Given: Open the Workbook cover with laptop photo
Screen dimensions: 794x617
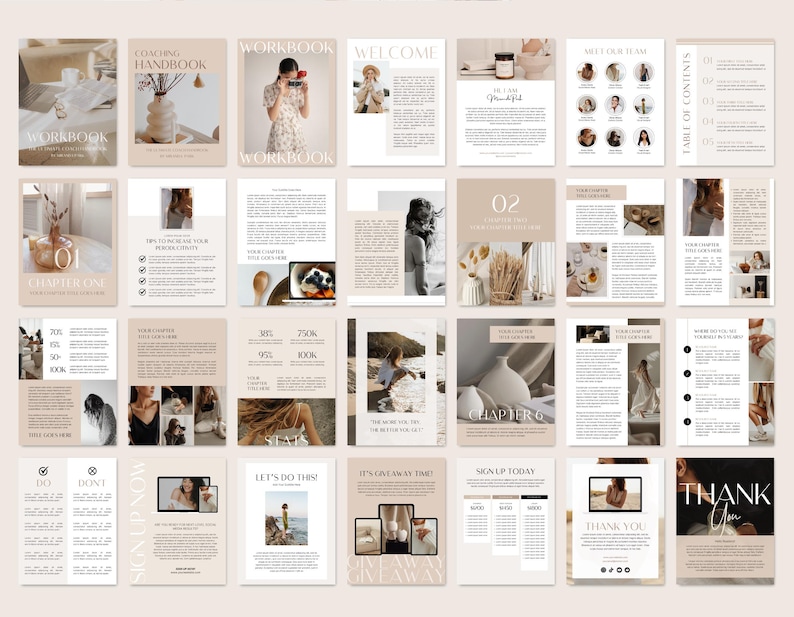Looking at the screenshot, I should click(x=68, y=102).
